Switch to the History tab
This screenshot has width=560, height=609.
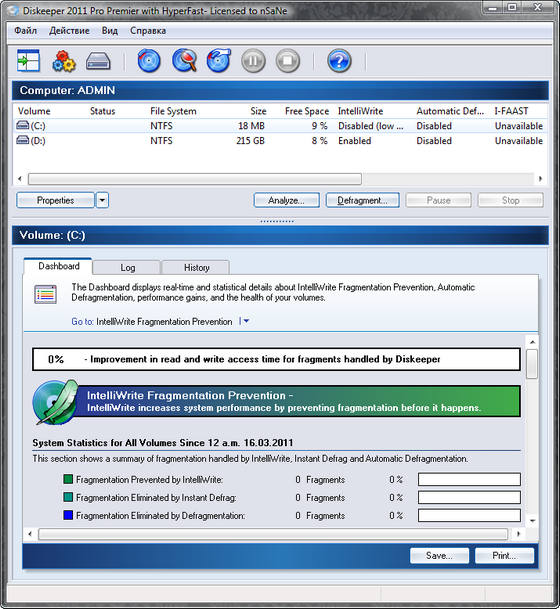(197, 268)
